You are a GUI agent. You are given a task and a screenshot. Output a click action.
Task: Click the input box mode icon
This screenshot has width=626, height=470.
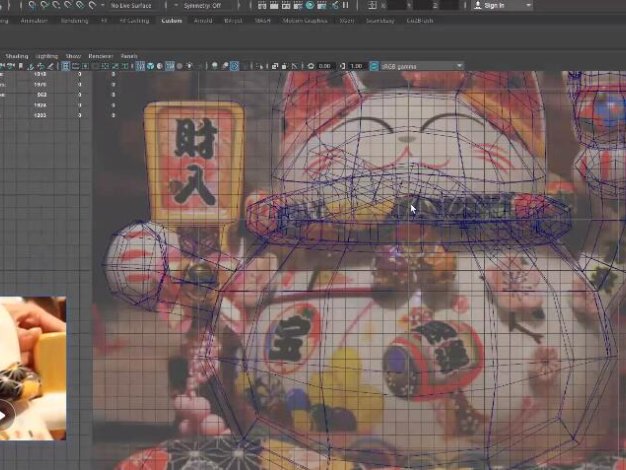(372, 6)
